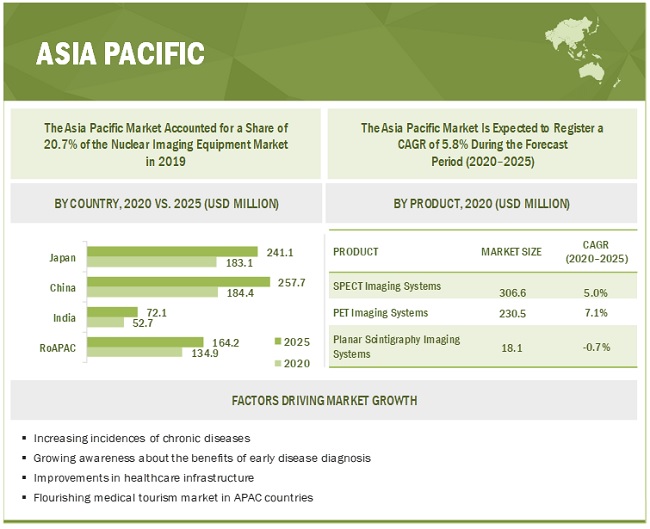
Task: Select the By Country 2020 vs. 2025 header
Action: pyautogui.click(x=166, y=203)
